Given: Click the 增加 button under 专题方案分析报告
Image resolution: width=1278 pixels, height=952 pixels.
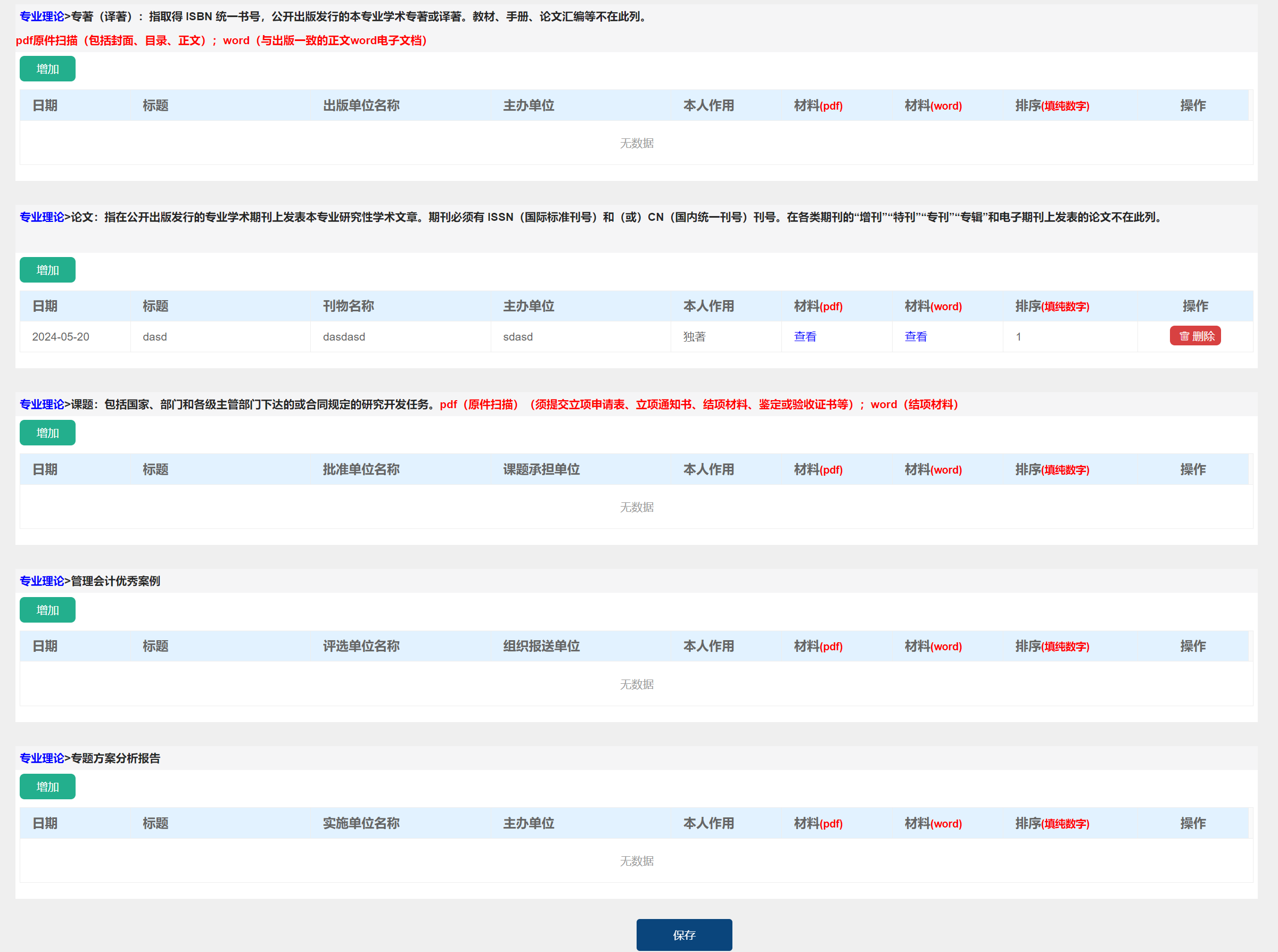Looking at the screenshot, I should click(47, 786).
